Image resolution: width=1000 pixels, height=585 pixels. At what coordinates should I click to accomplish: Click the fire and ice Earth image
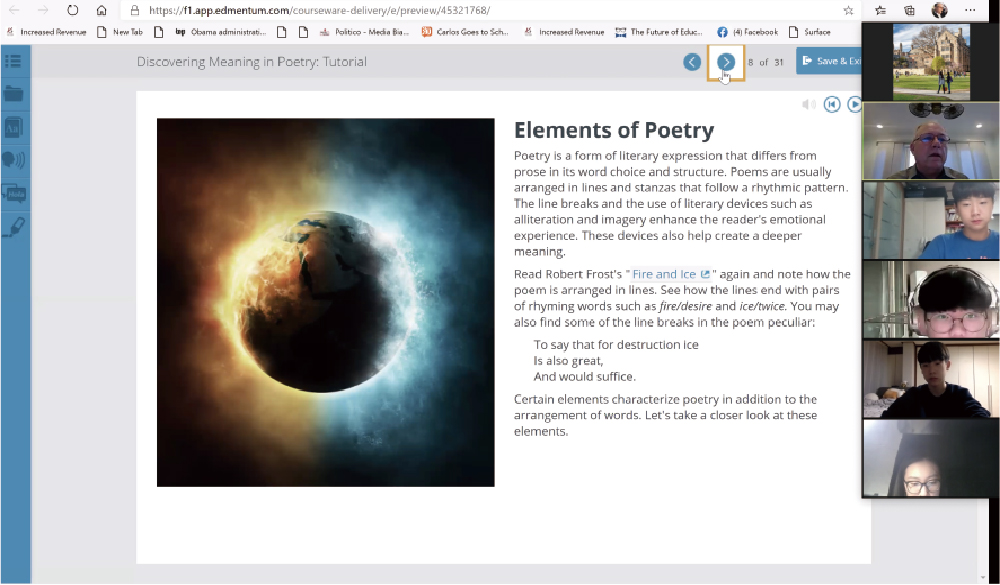tap(325, 302)
